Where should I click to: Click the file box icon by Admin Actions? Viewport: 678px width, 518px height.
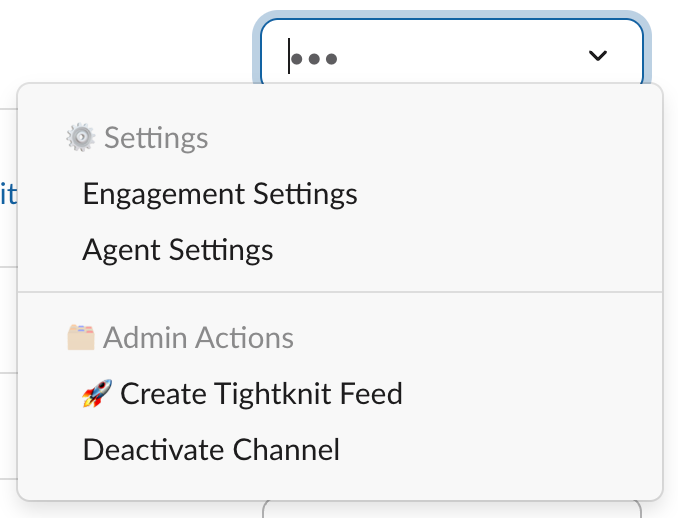point(81,337)
